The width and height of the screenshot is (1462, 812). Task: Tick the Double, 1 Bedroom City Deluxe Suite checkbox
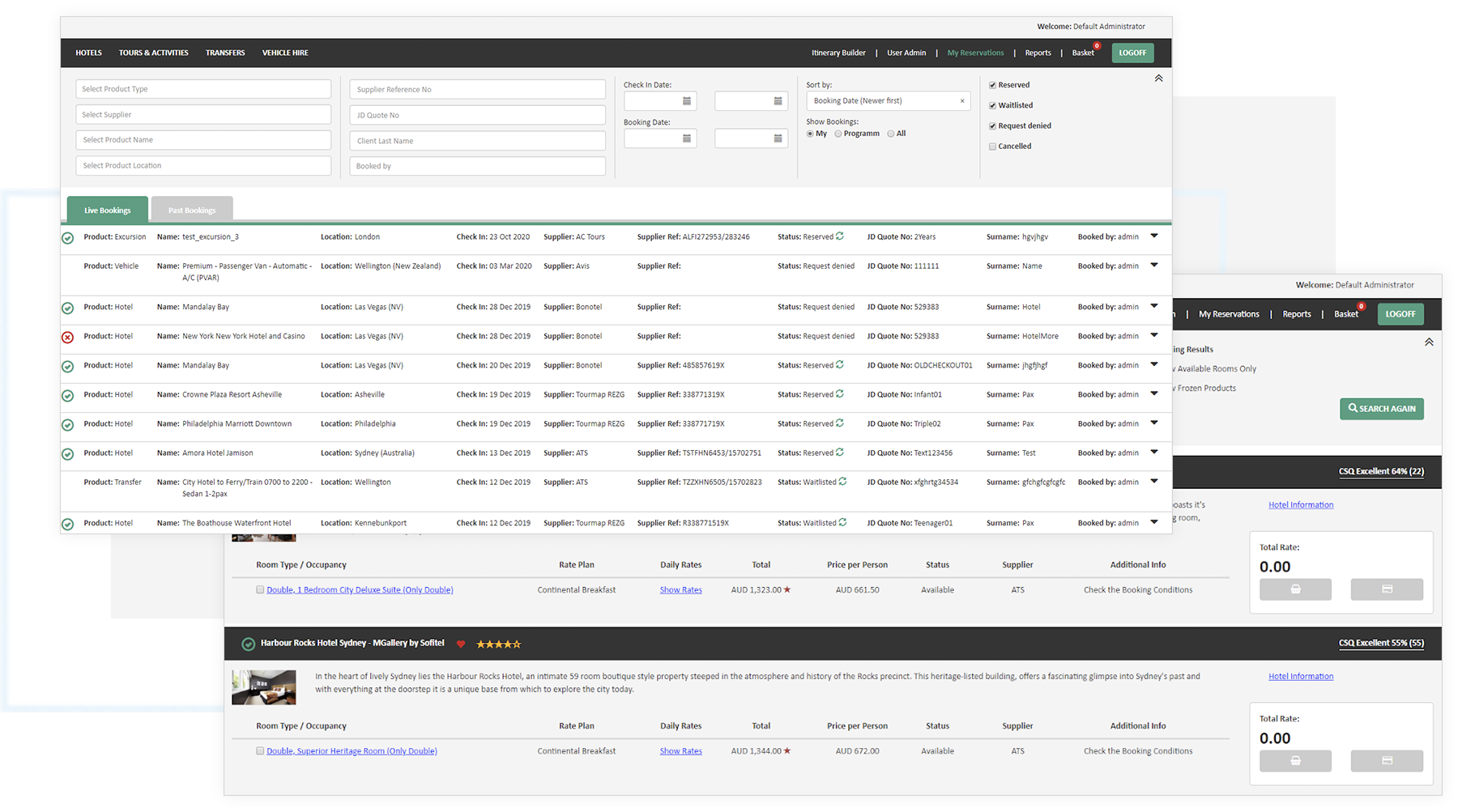pyautogui.click(x=260, y=589)
